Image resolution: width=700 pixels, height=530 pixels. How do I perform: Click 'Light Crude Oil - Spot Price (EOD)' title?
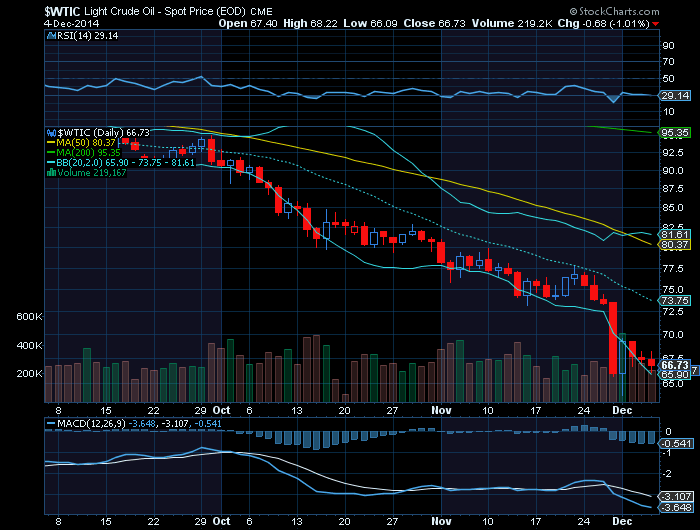click(165, 11)
